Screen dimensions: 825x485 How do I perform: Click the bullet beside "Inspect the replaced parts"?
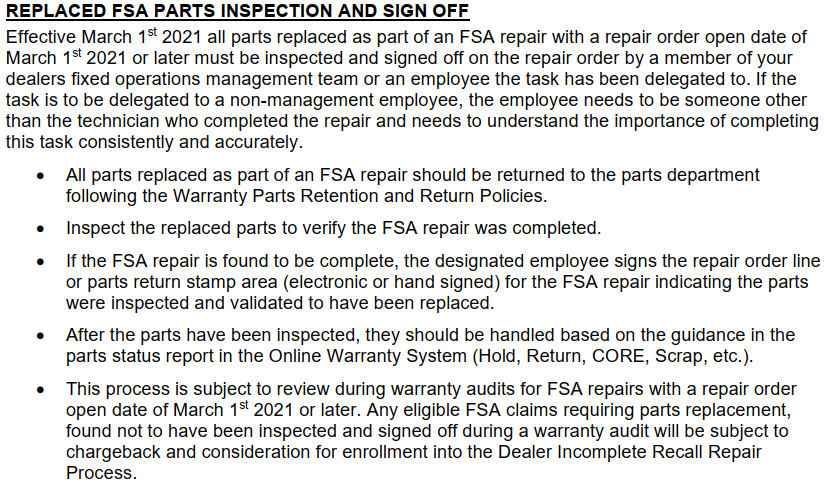click(39, 227)
